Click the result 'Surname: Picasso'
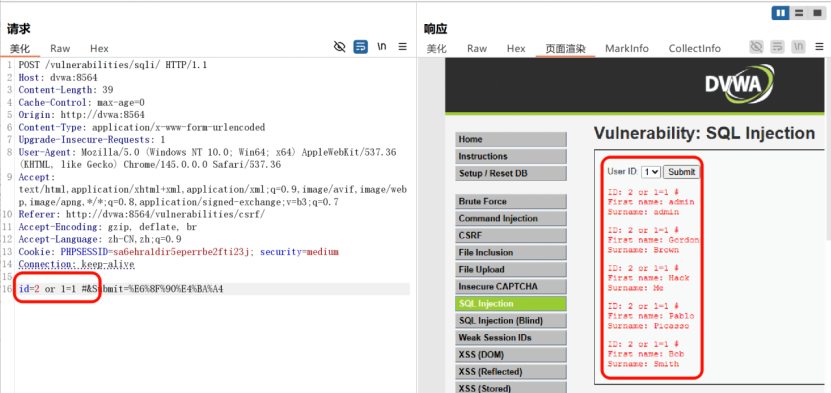The height and width of the screenshot is (393, 831). [648, 326]
